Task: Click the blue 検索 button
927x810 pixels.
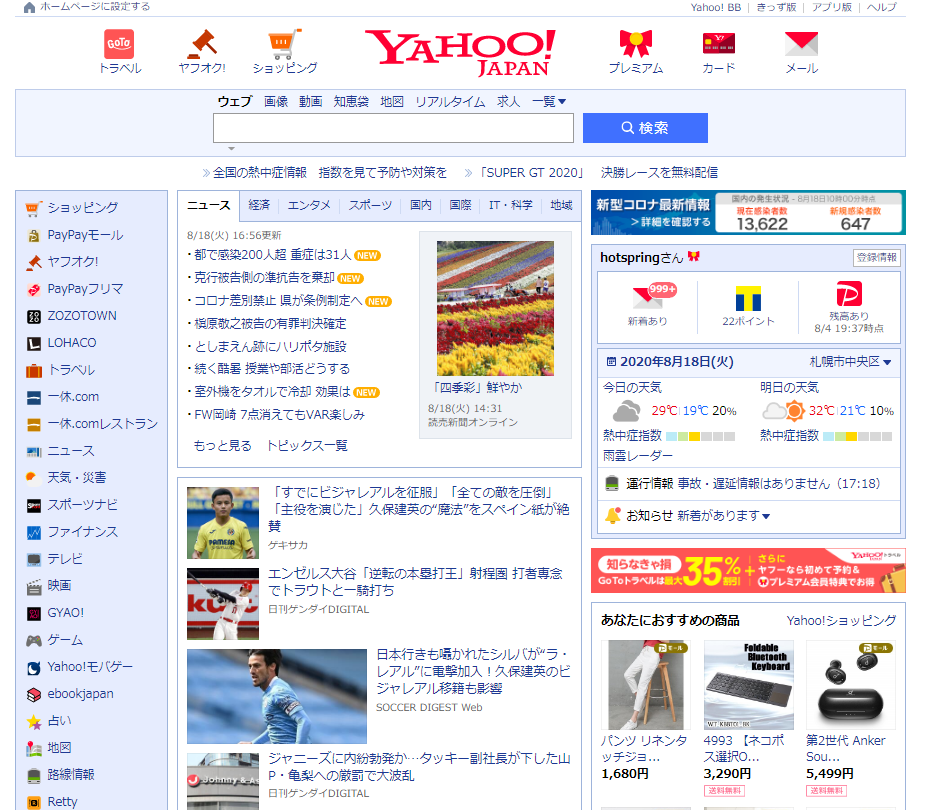Action: tap(645, 128)
